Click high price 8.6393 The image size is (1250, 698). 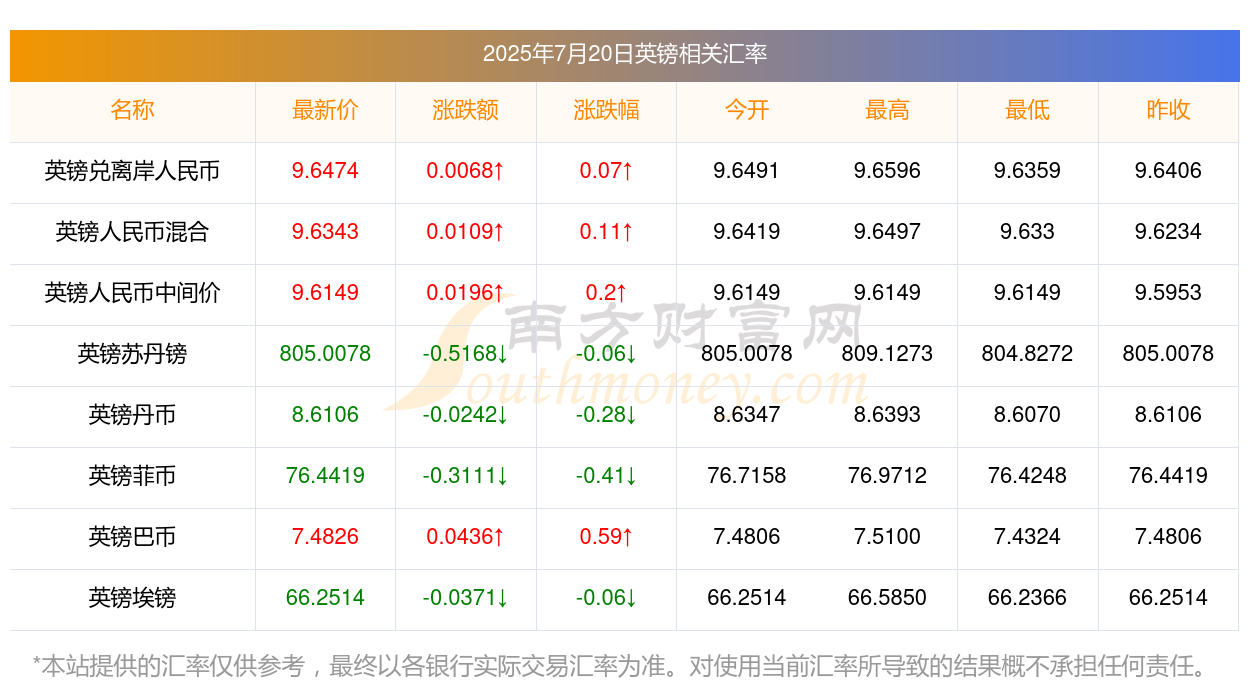click(887, 415)
